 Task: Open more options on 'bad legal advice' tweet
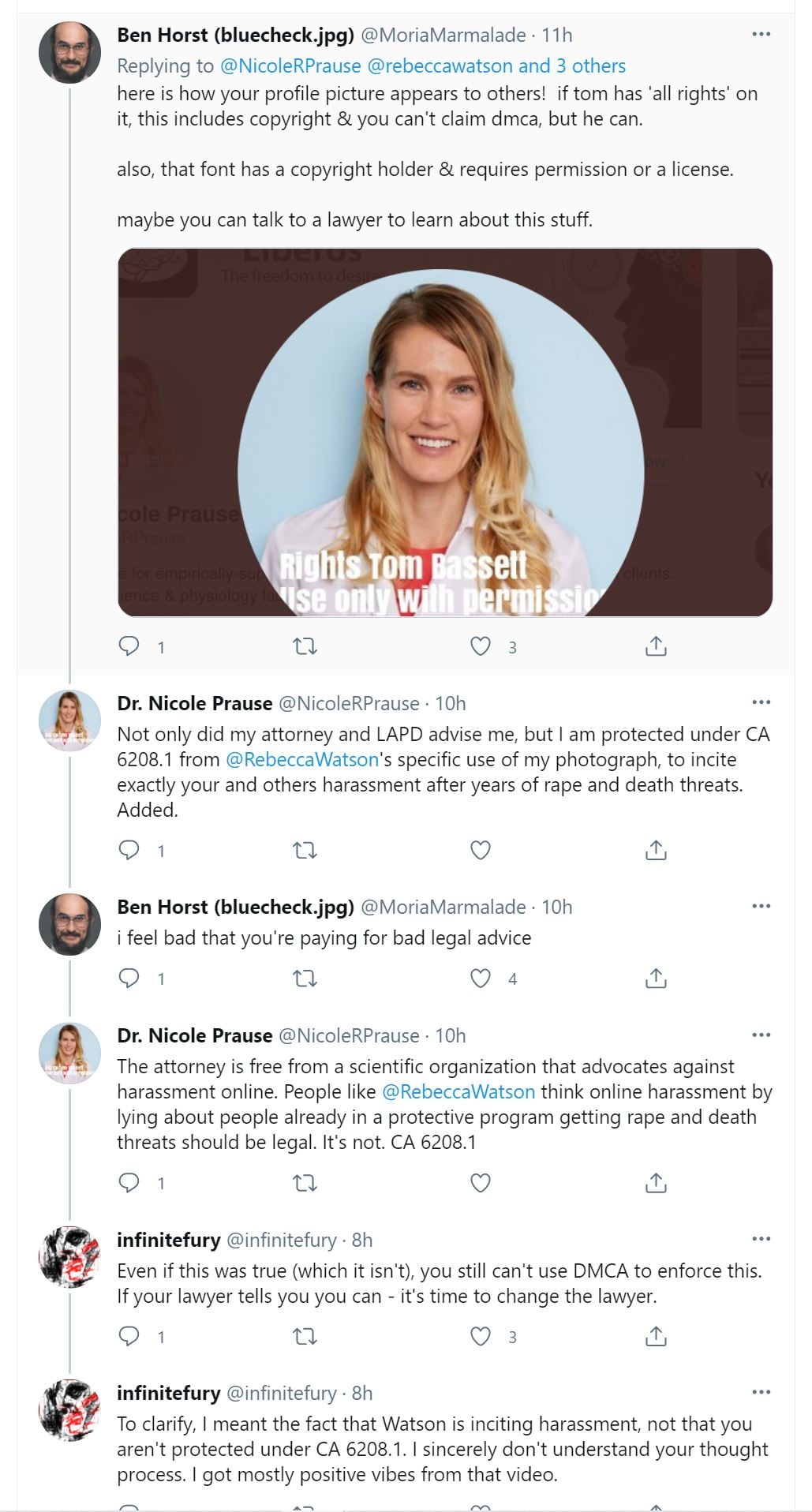coord(761,906)
